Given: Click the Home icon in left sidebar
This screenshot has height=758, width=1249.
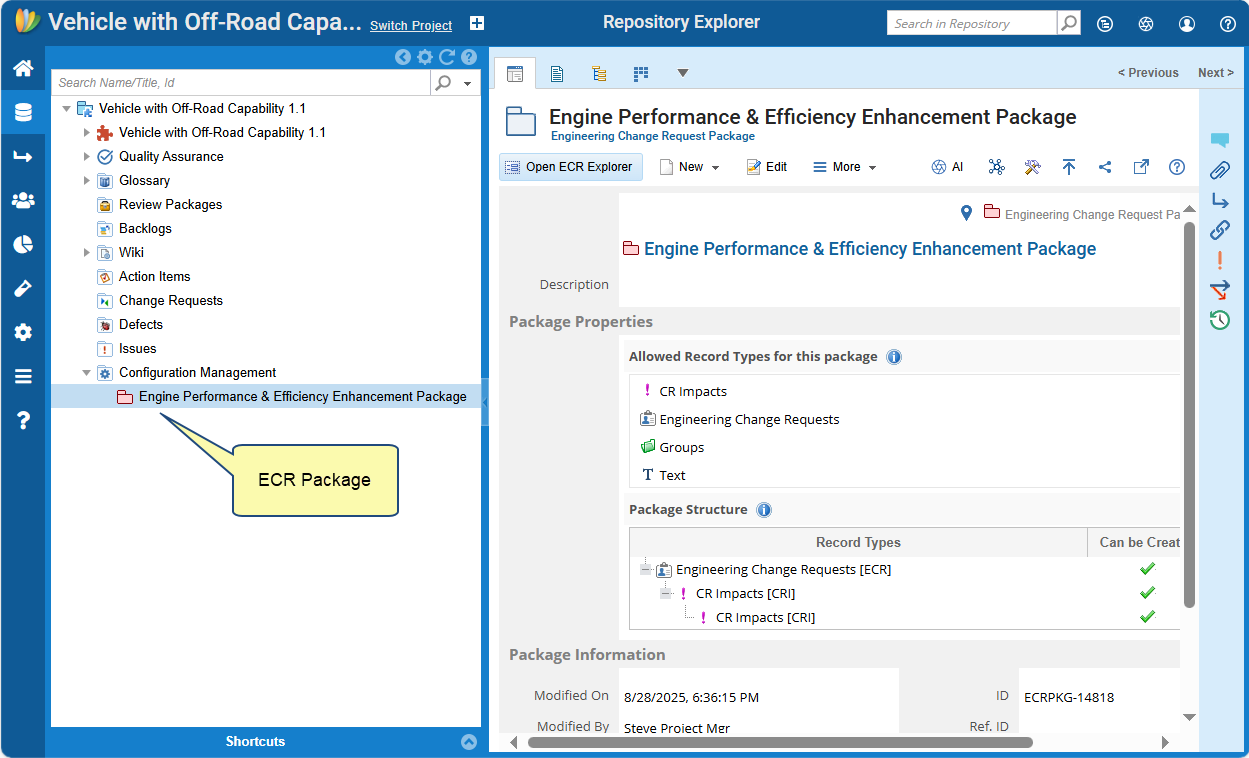Looking at the screenshot, I should pos(22,68).
